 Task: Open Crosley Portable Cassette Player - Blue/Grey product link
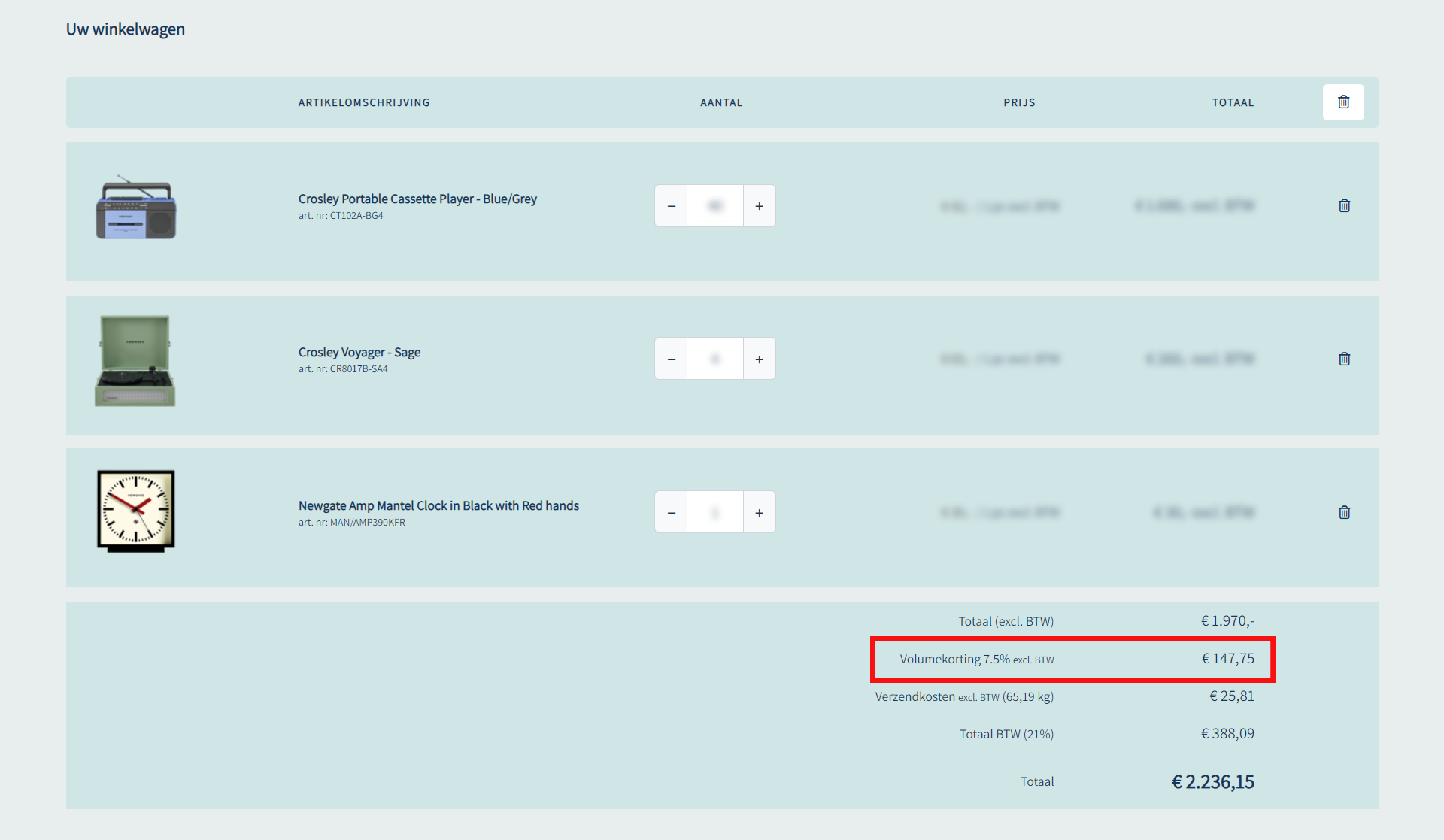pyautogui.click(x=417, y=199)
